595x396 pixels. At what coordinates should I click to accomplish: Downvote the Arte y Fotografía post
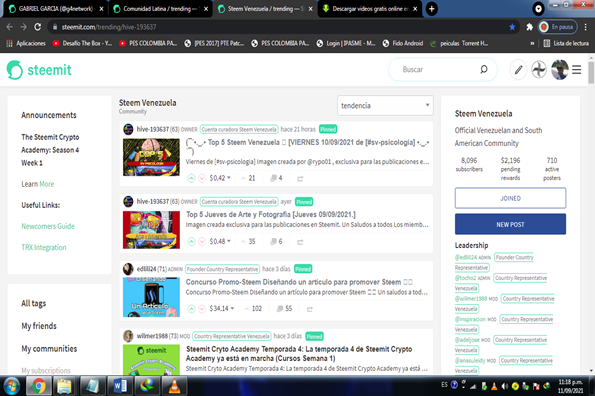click(202, 242)
